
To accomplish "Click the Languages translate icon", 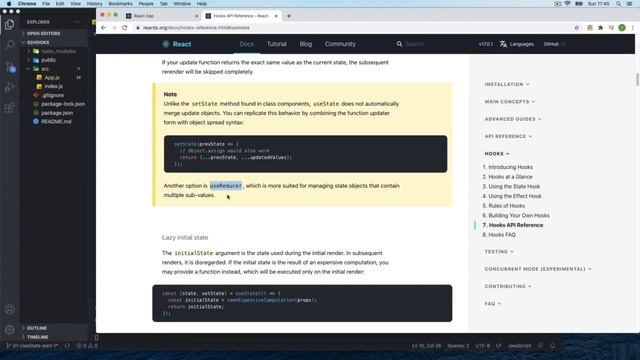I will pyautogui.click(x=503, y=44).
